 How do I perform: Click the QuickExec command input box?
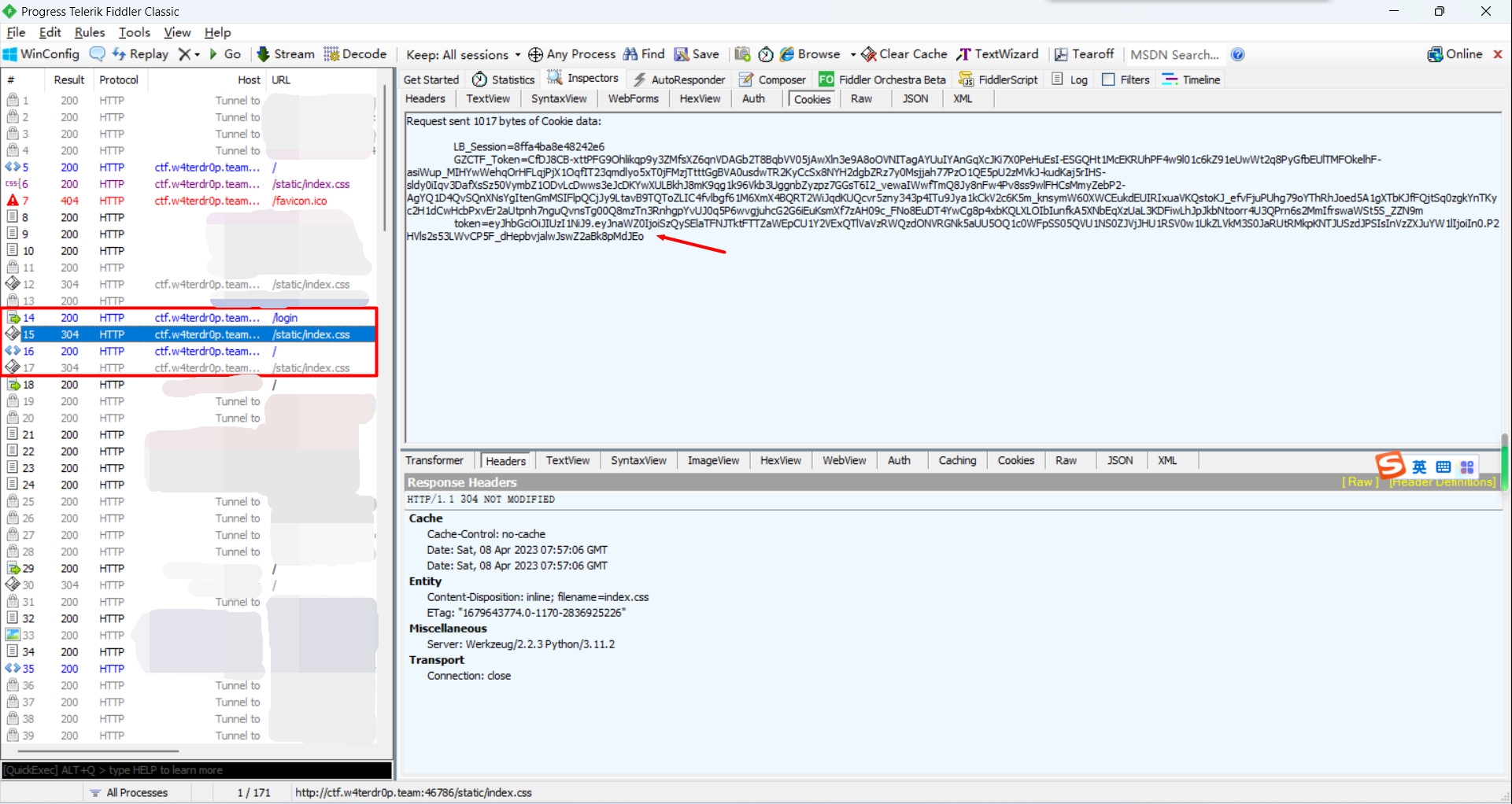pyautogui.click(x=197, y=770)
